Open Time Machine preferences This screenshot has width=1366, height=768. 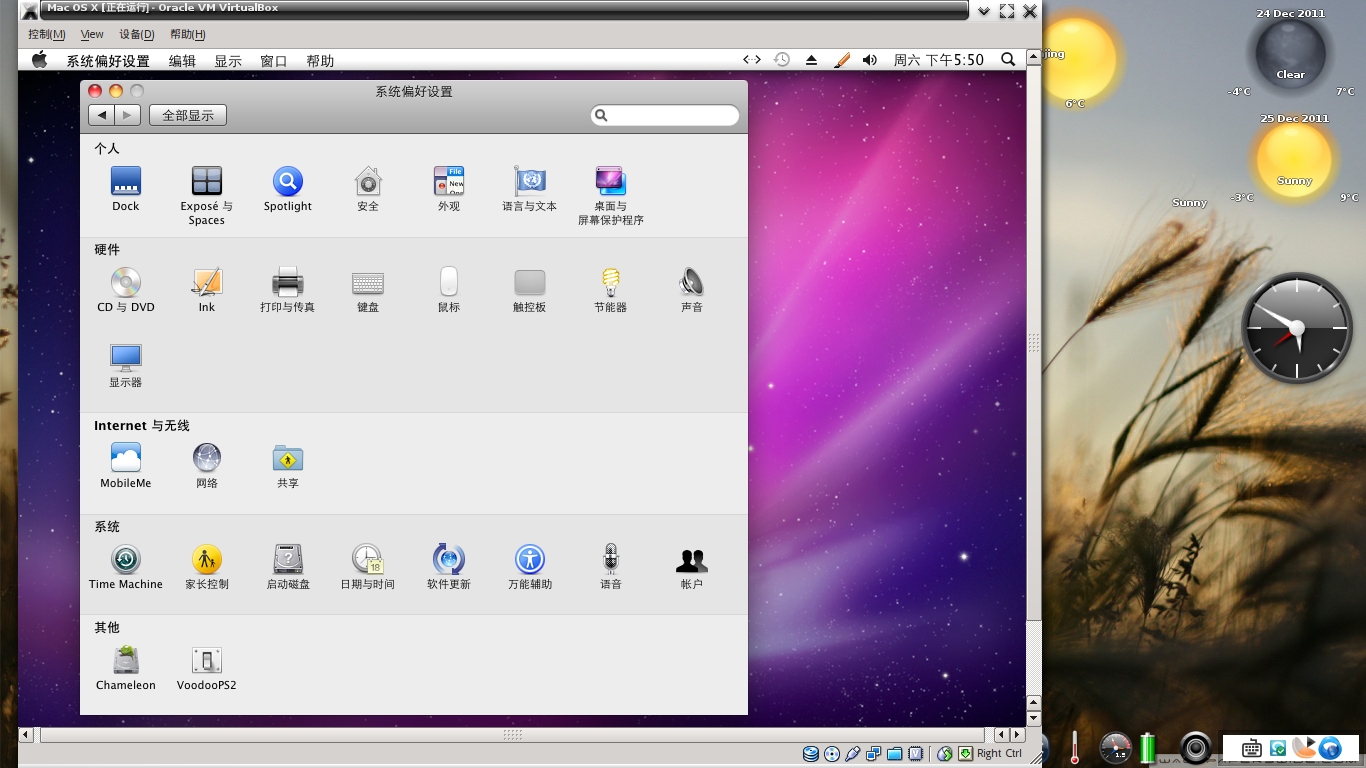[x=125, y=567]
